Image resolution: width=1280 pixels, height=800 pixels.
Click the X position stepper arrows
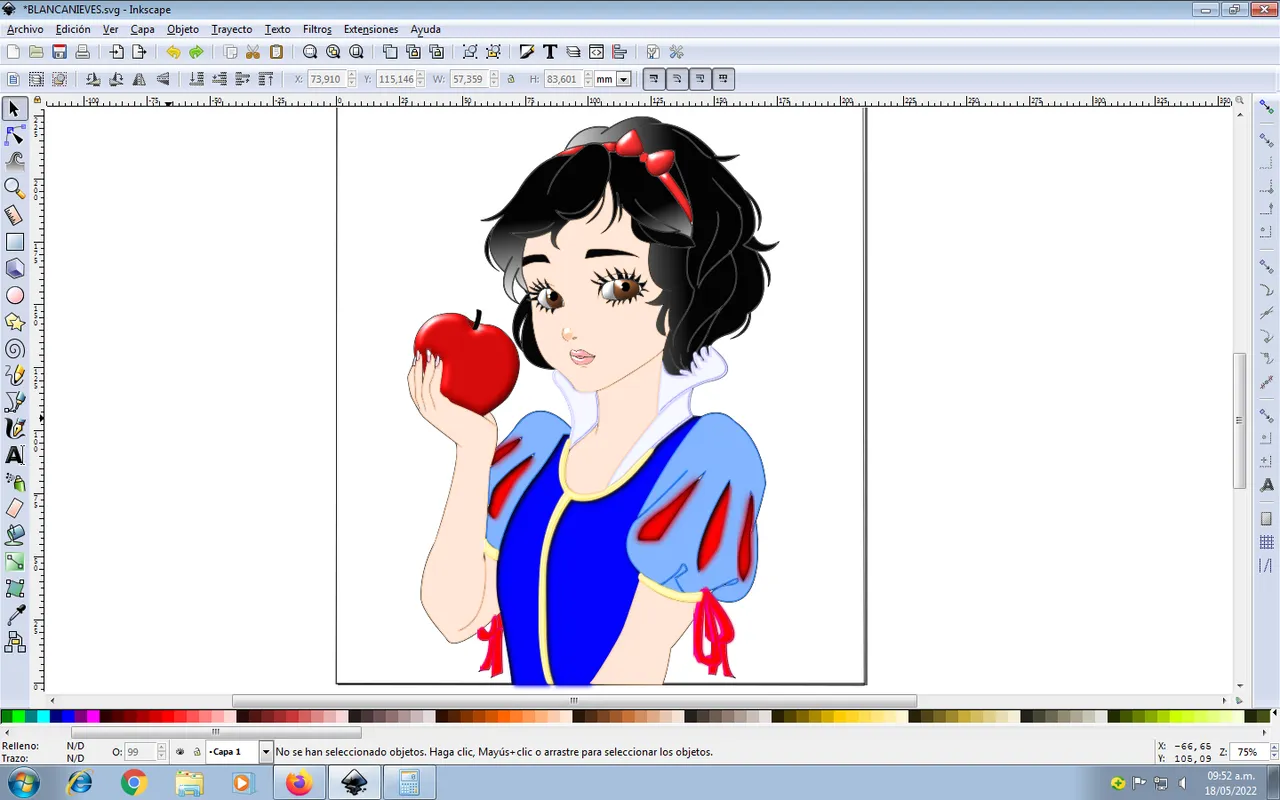click(x=352, y=79)
